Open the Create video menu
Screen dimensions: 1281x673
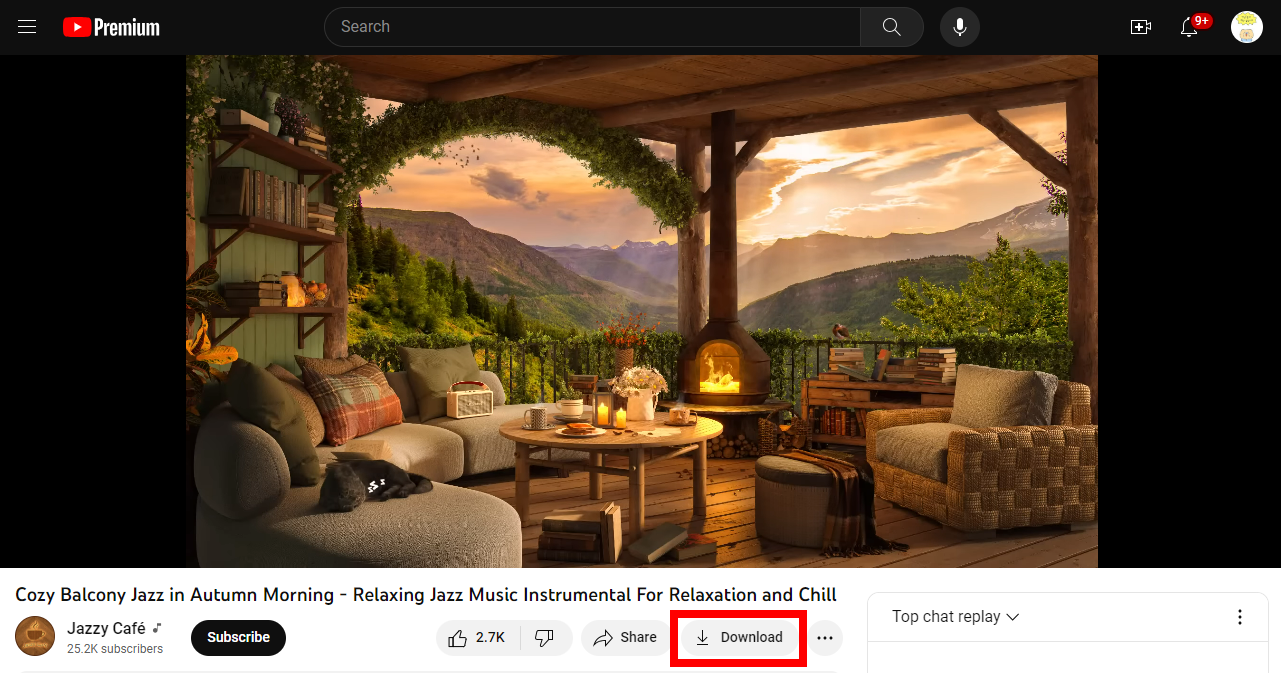[1141, 27]
